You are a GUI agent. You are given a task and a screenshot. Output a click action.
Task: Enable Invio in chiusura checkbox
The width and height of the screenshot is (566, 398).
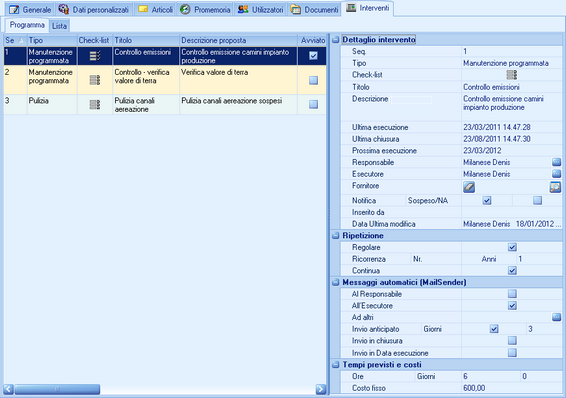512,341
